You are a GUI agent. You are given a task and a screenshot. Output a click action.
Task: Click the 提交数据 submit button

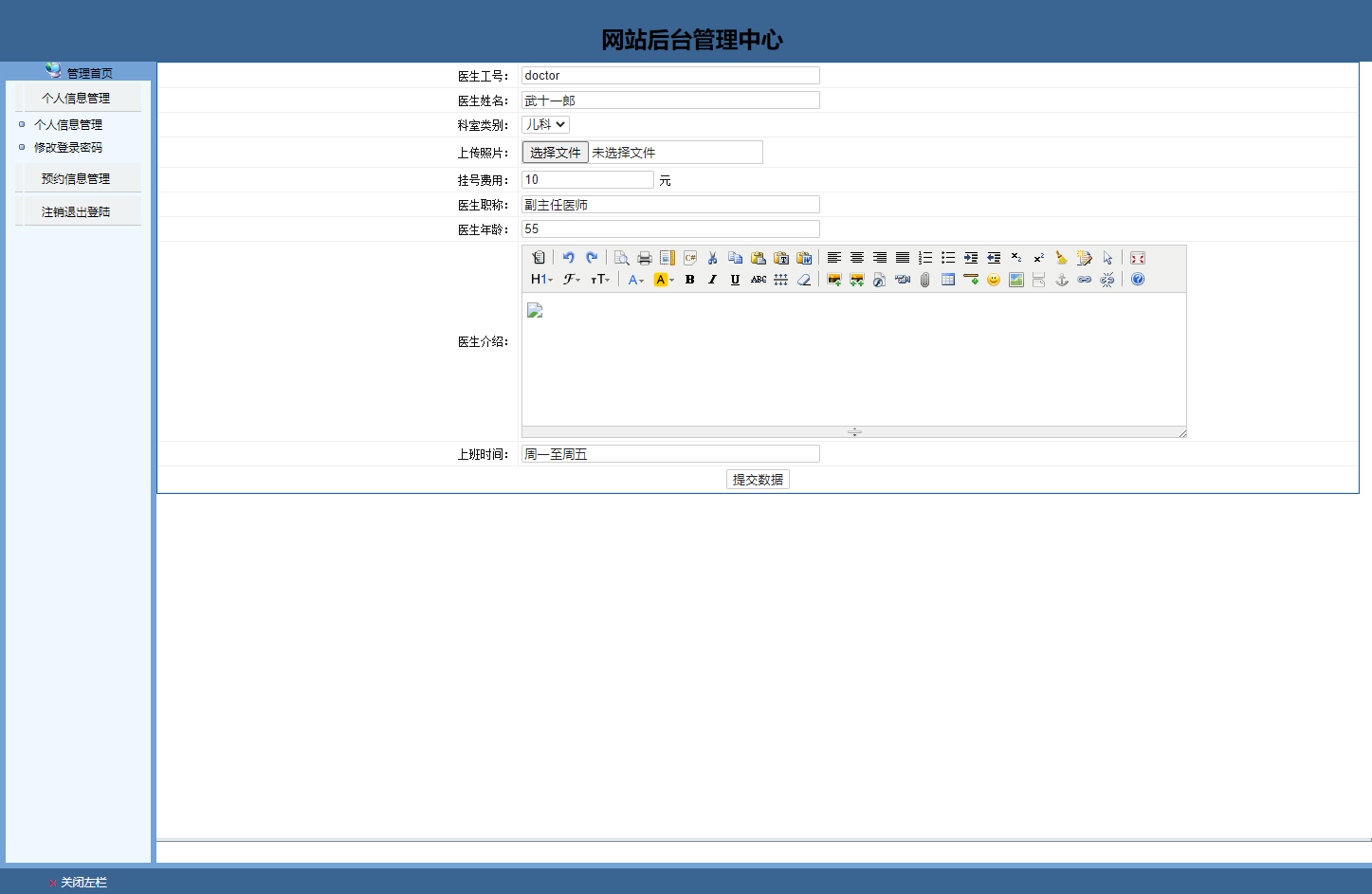coord(757,479)
